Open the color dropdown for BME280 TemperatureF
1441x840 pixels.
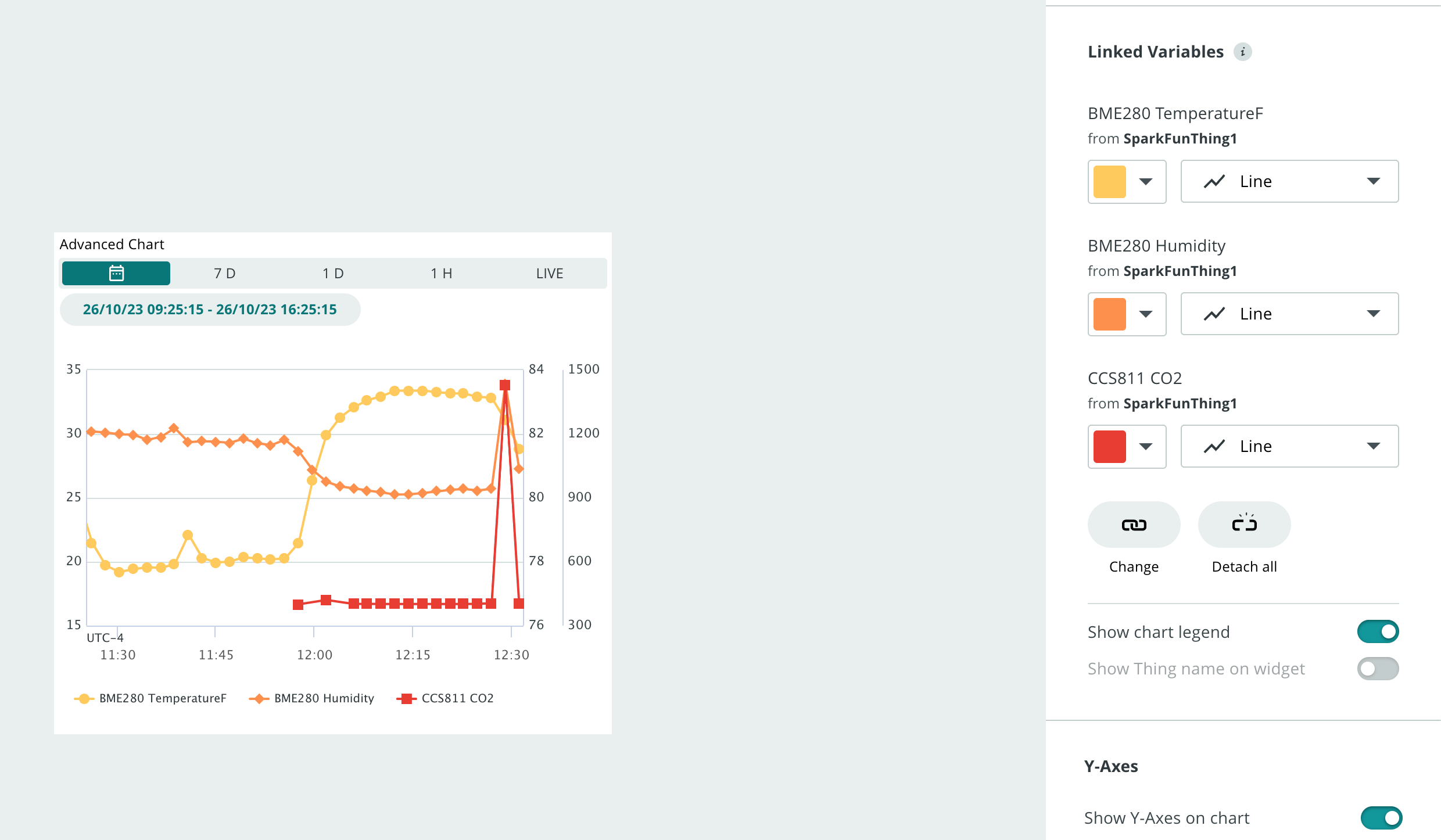point(1145,181)
